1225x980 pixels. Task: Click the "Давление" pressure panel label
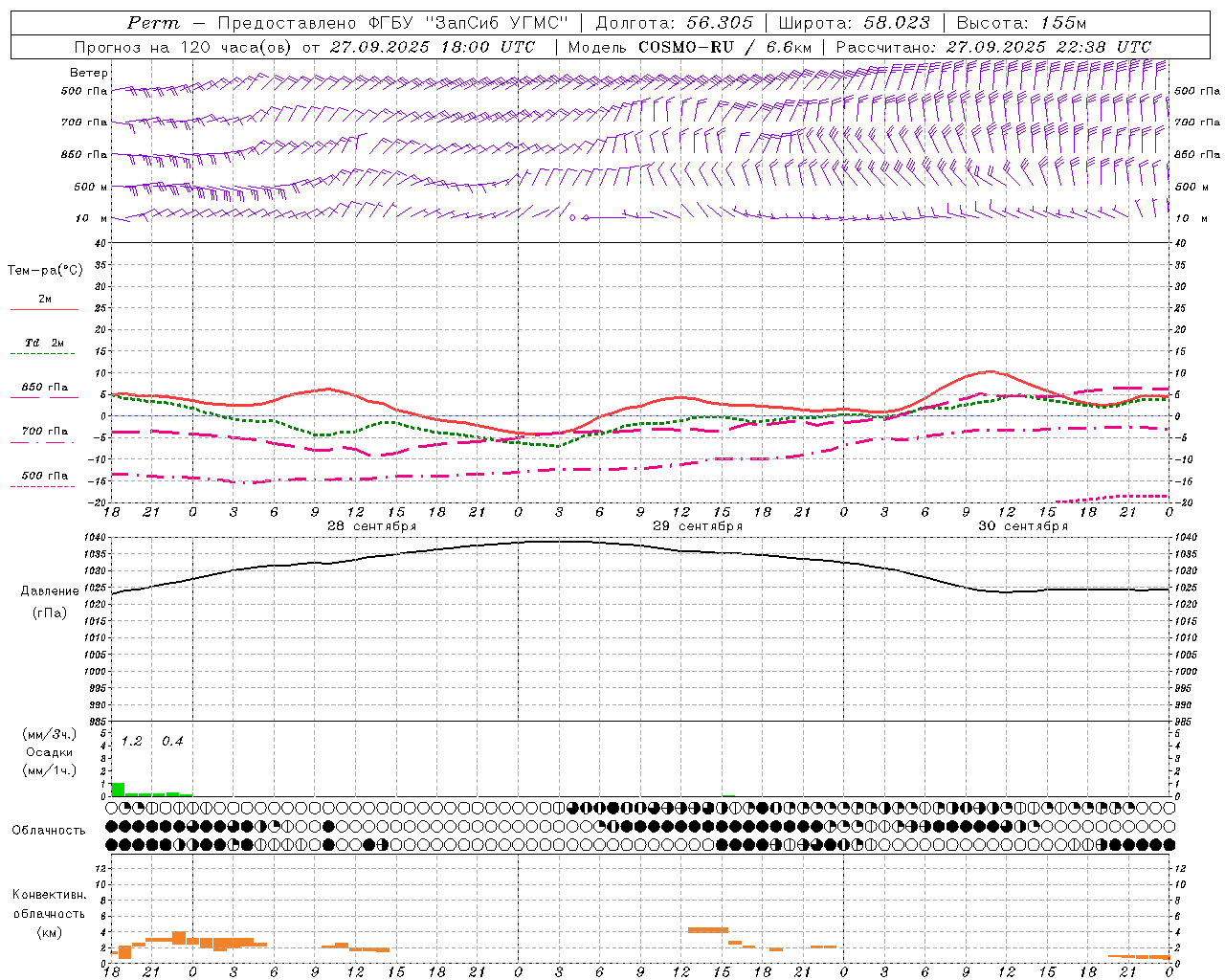coord(50,591)
